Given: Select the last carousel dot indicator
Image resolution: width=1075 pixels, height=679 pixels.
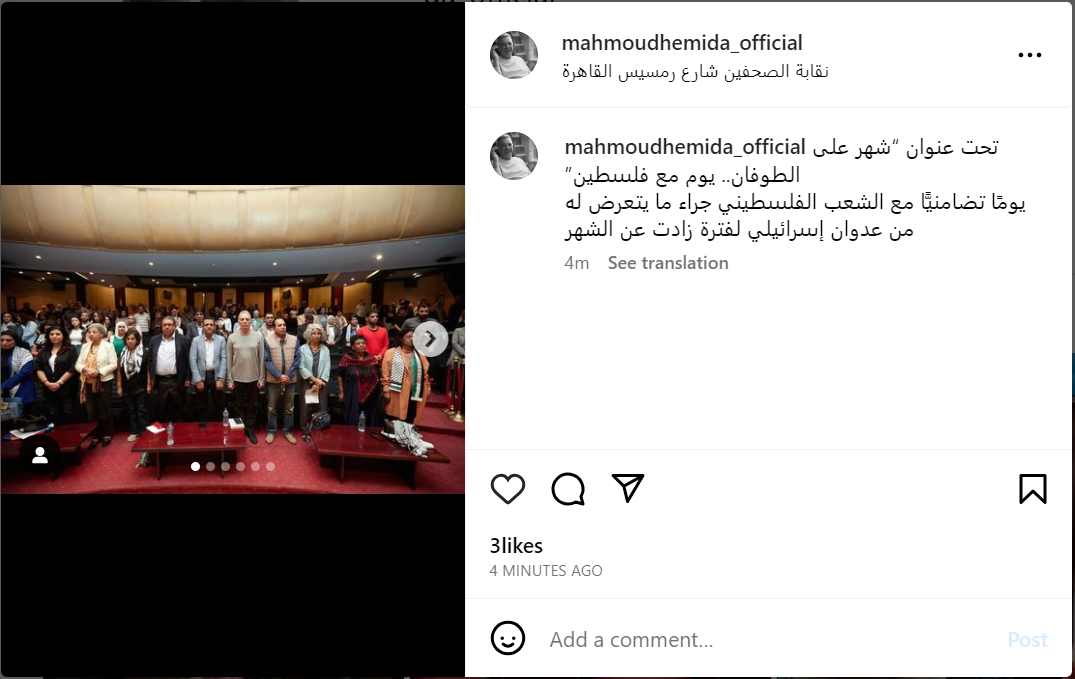Looking at the screenshot, I should [271, 466].
